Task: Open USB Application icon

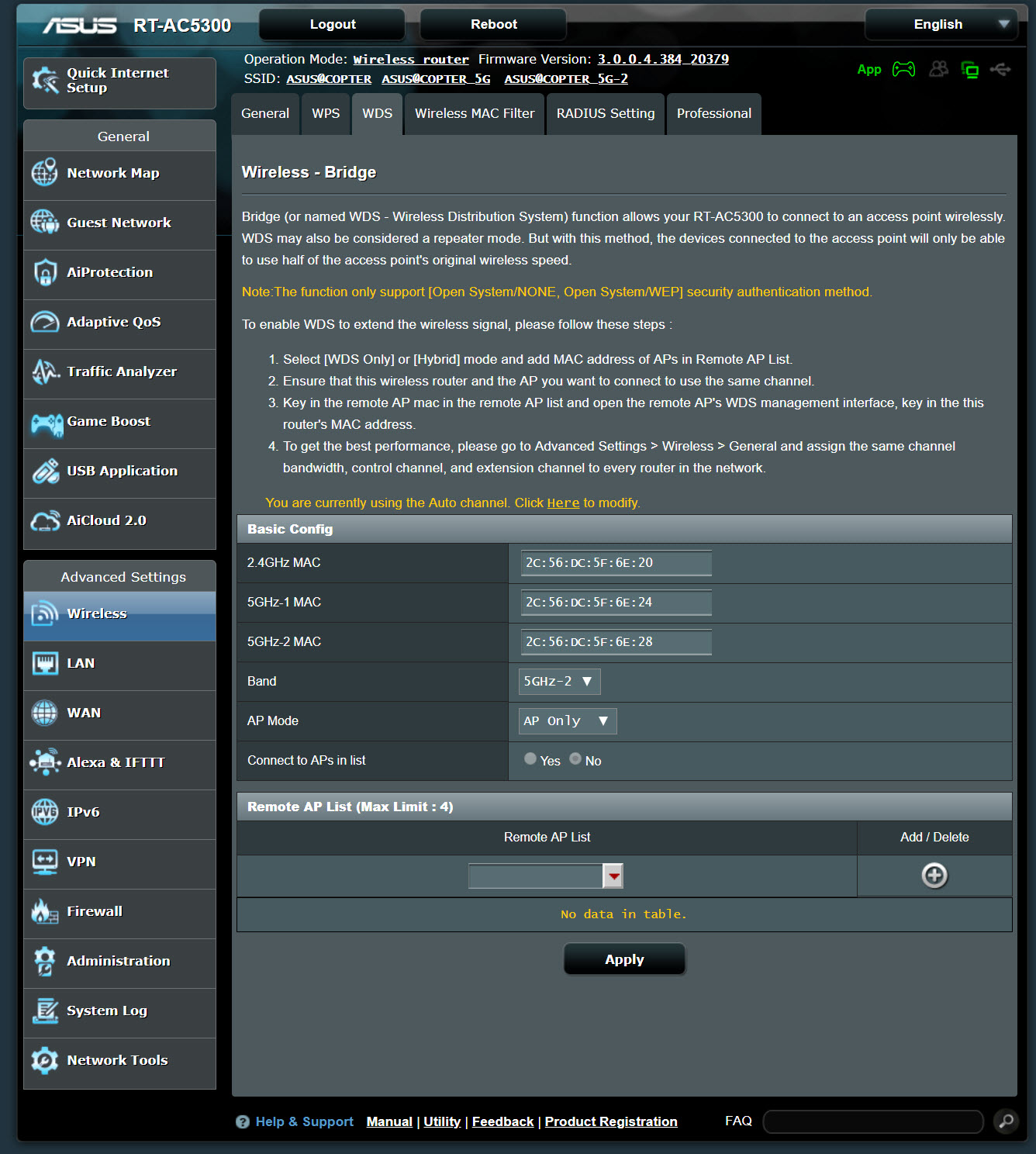Action: (x=45, y=471)
